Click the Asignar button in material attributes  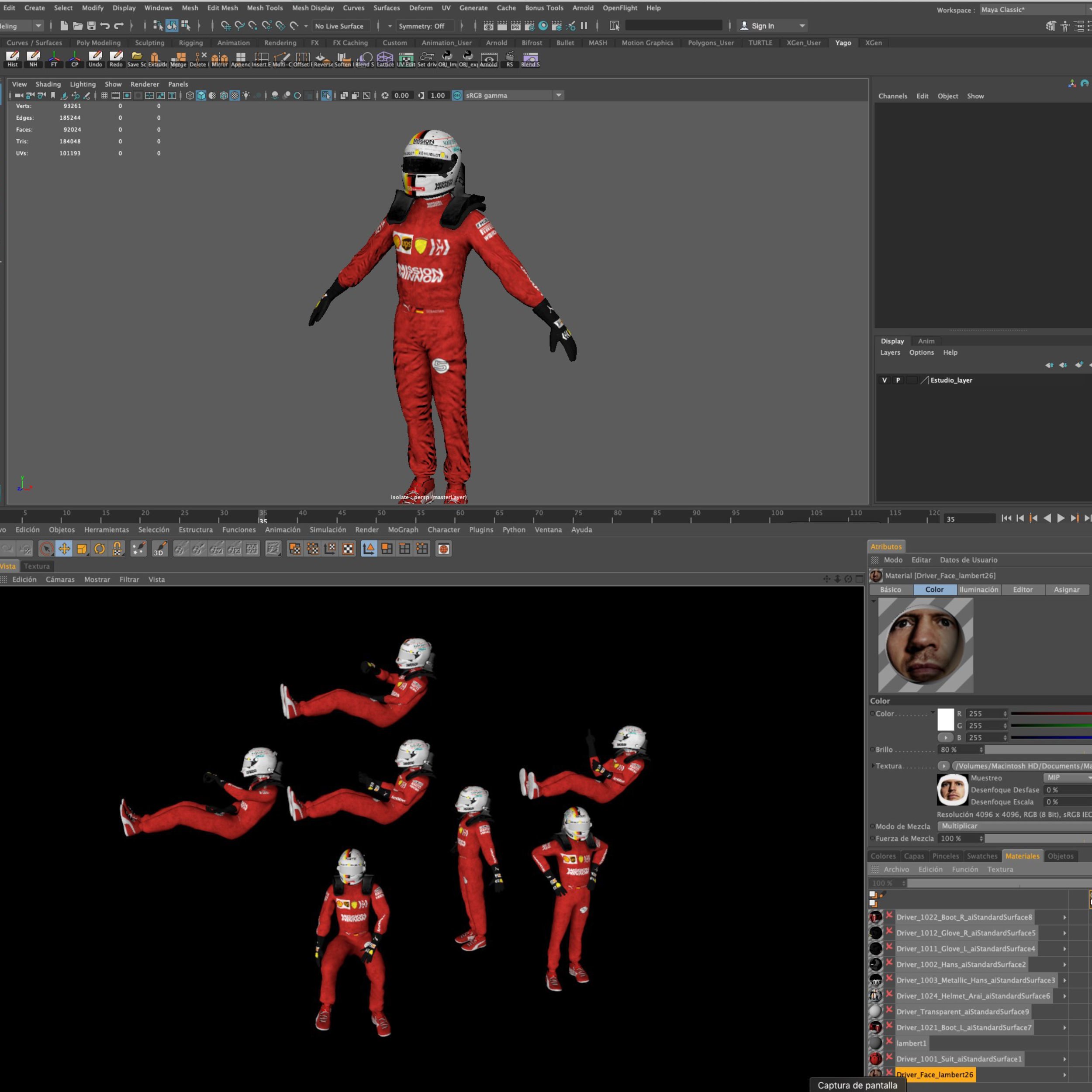[x=1066, y=590]
